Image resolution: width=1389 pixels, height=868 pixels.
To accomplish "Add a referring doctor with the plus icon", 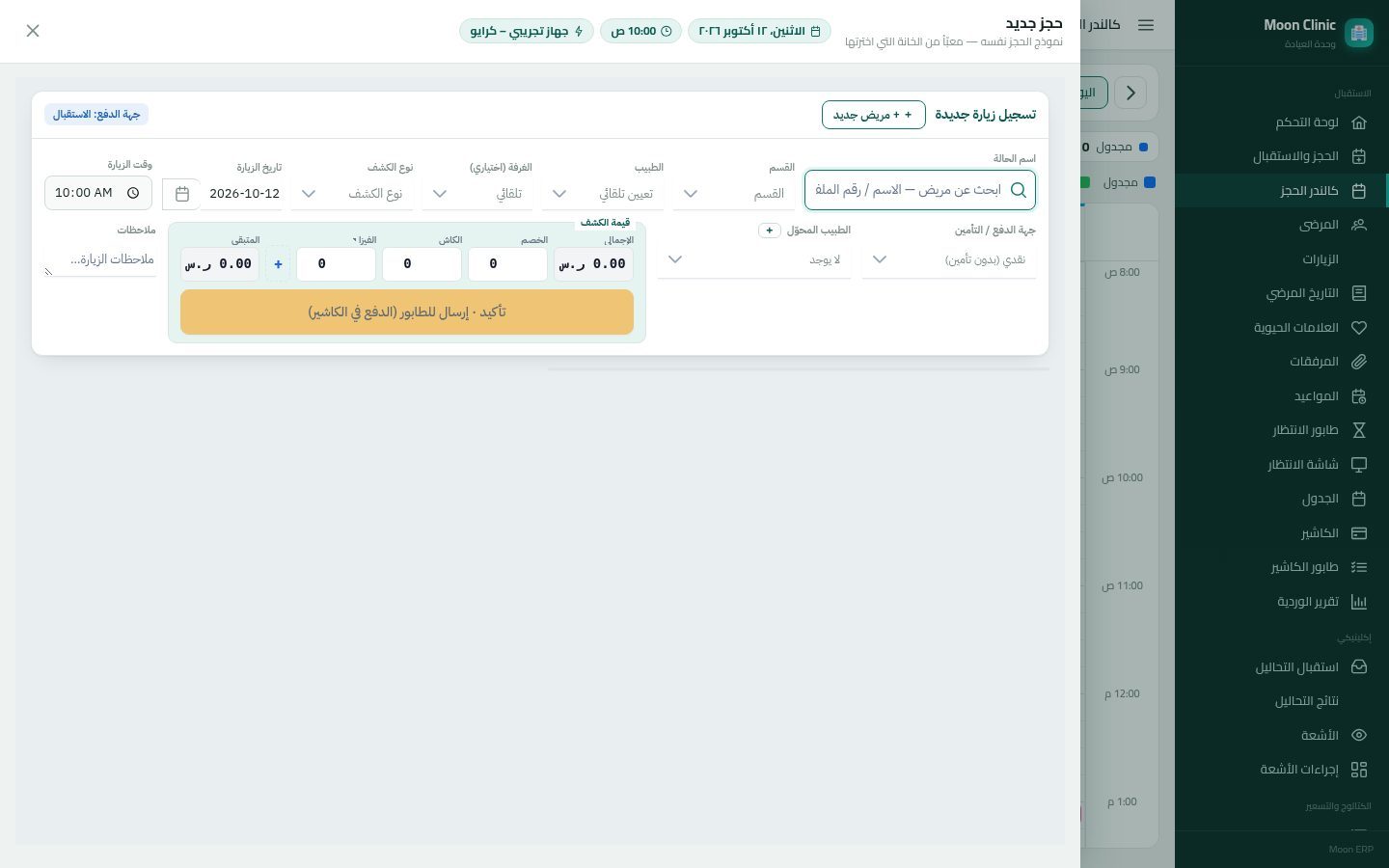I will click(x=769, y=231).
